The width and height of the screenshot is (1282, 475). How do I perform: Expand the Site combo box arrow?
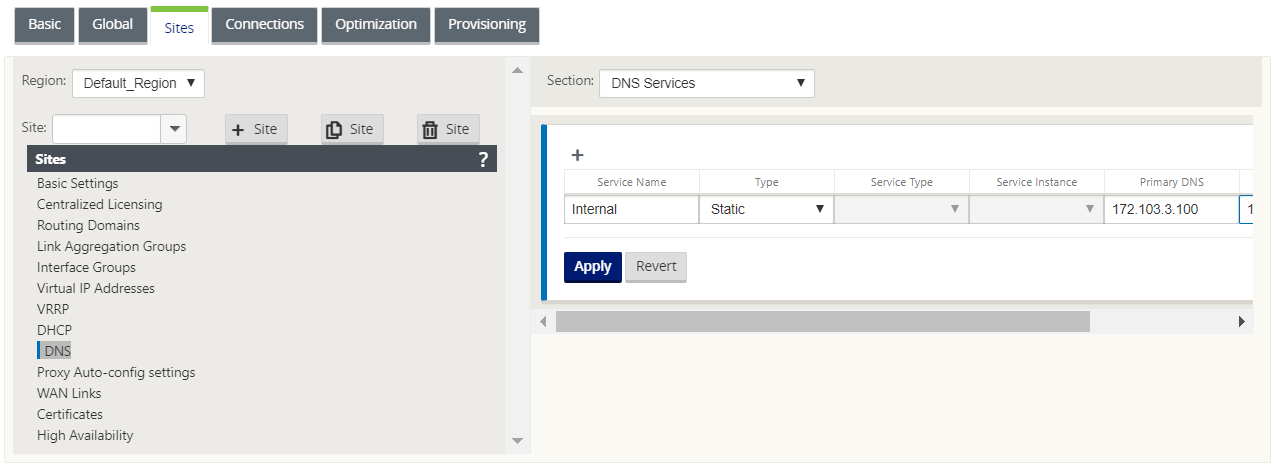[x=174, y=129]
